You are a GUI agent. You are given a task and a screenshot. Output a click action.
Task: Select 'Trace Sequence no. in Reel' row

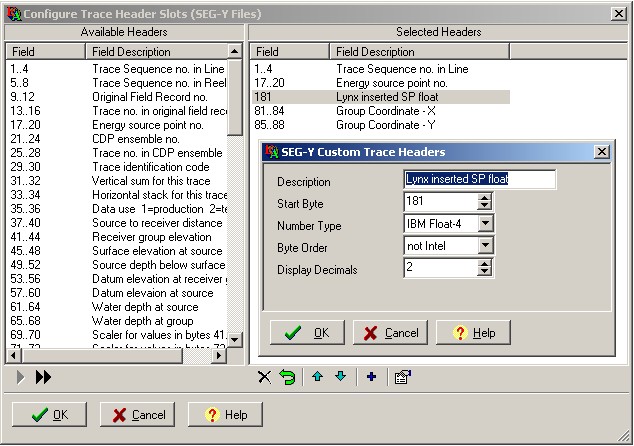[117, 83]
